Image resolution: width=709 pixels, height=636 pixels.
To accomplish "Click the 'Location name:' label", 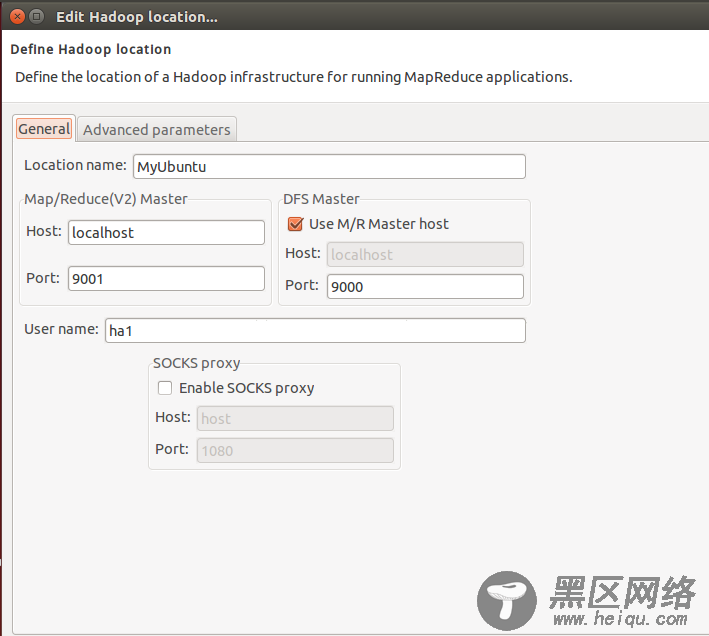I will pos(75,165).
